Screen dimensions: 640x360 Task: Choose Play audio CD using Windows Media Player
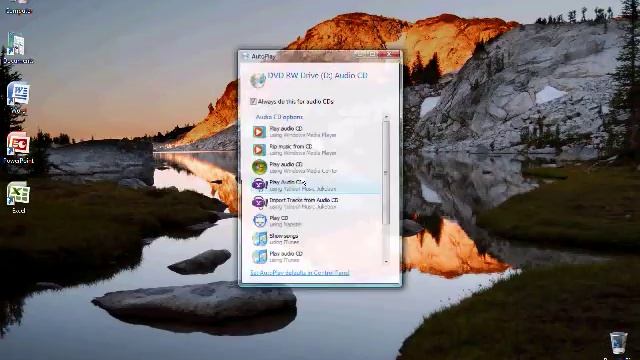[316, 131]
